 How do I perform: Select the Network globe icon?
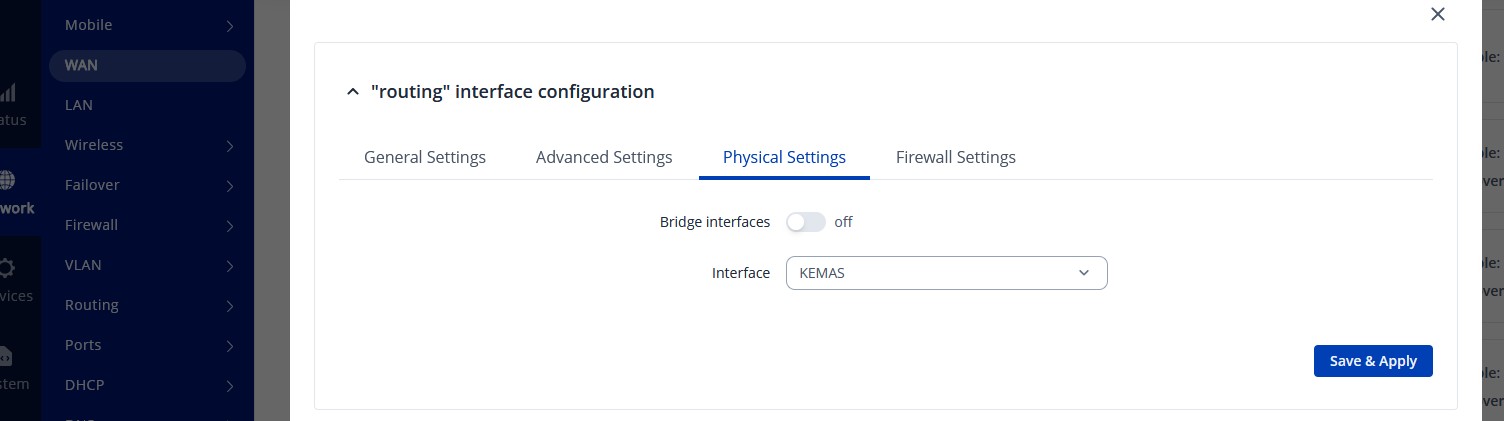click(x=8, y=180)
